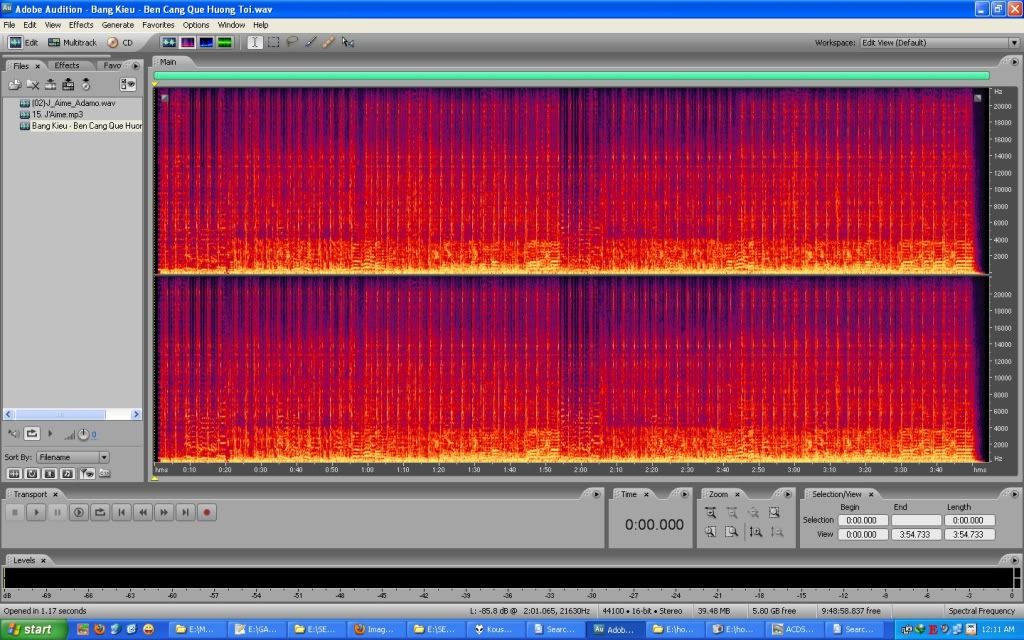
Task: Select the Lasso Selection tool
Action: tap(292, 42)
